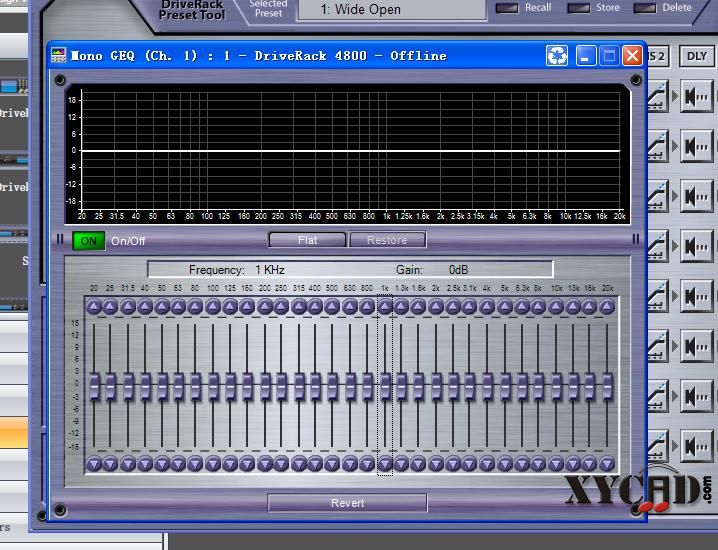Raise the 2k band with up arrow
Screen dimensions: 718x550
click(436, 306)
